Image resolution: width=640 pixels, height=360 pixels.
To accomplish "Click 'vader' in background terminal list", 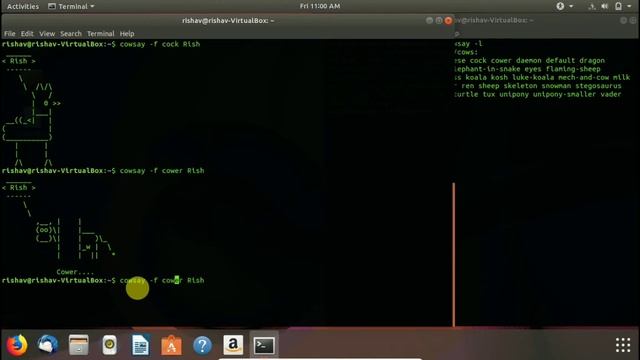I will (611, 94).
